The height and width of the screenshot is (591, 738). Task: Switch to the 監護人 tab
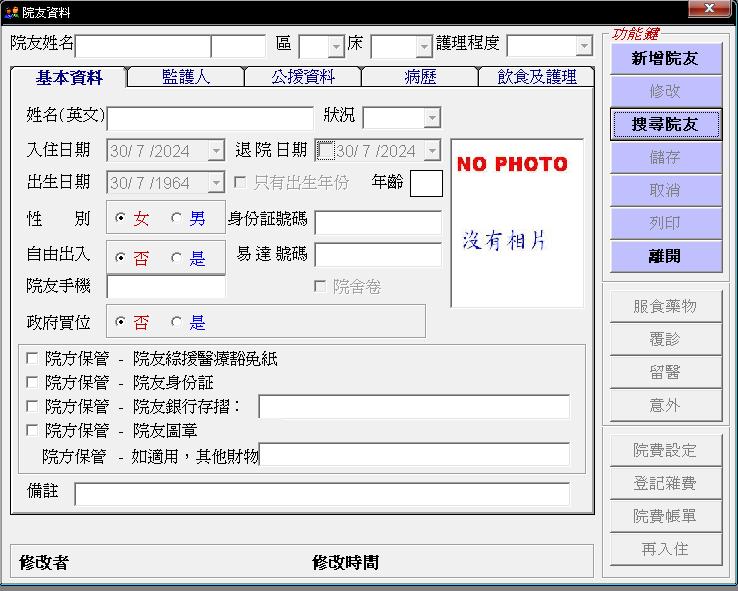(186, 77)
